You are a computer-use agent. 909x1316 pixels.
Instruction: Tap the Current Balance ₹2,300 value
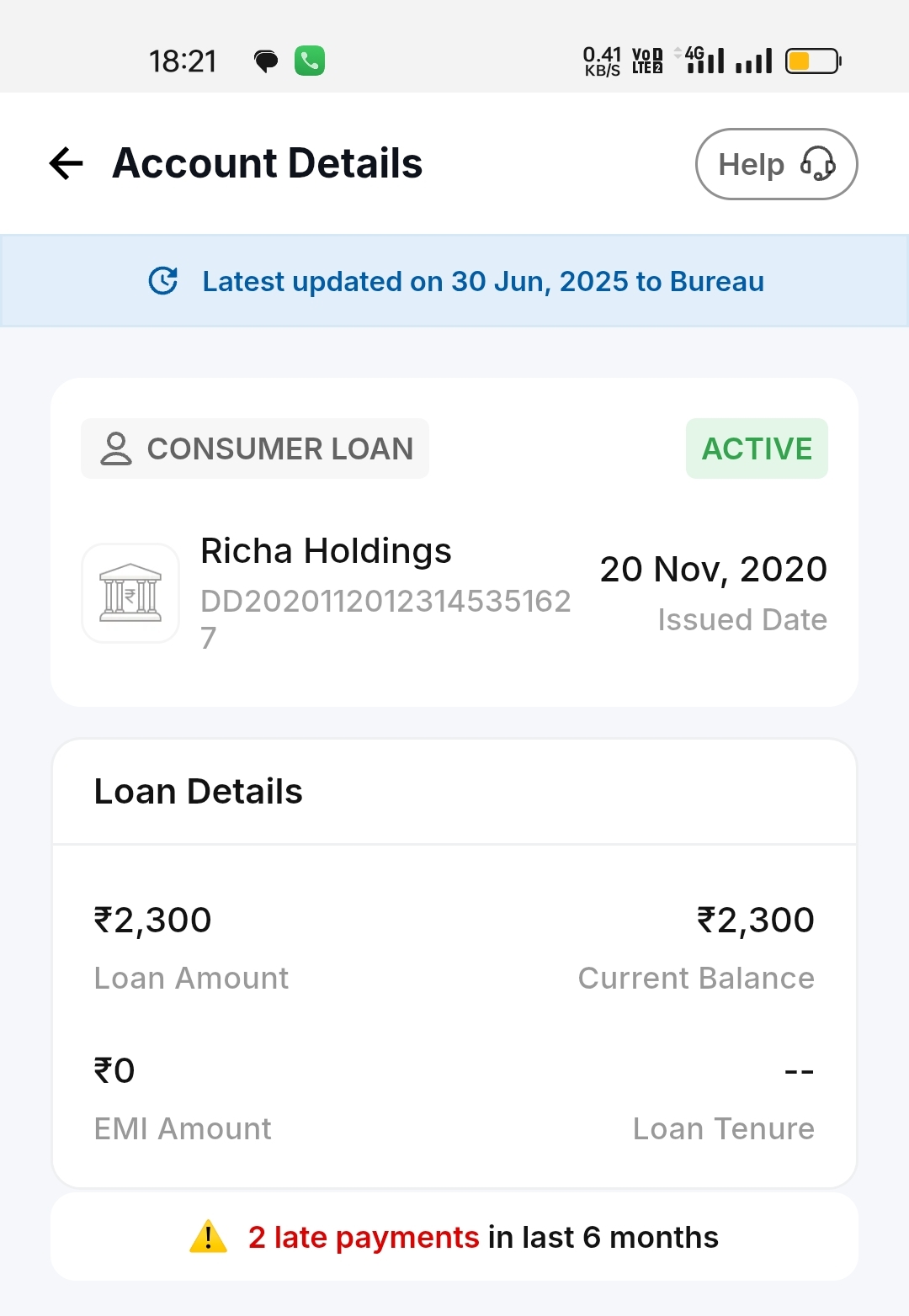click(x=755, y=920)
